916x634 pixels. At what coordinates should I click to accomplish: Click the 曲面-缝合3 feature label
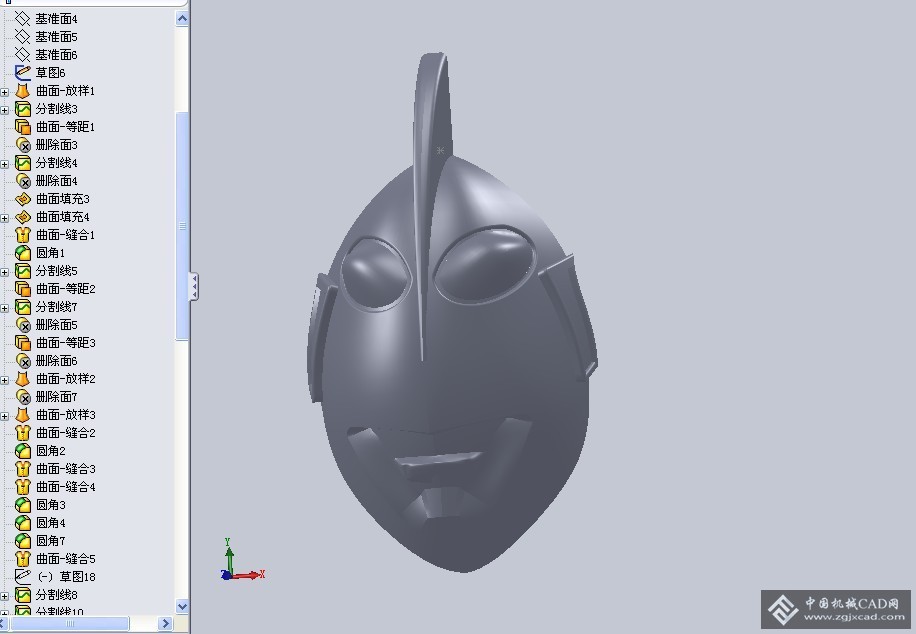click(65, 469)
